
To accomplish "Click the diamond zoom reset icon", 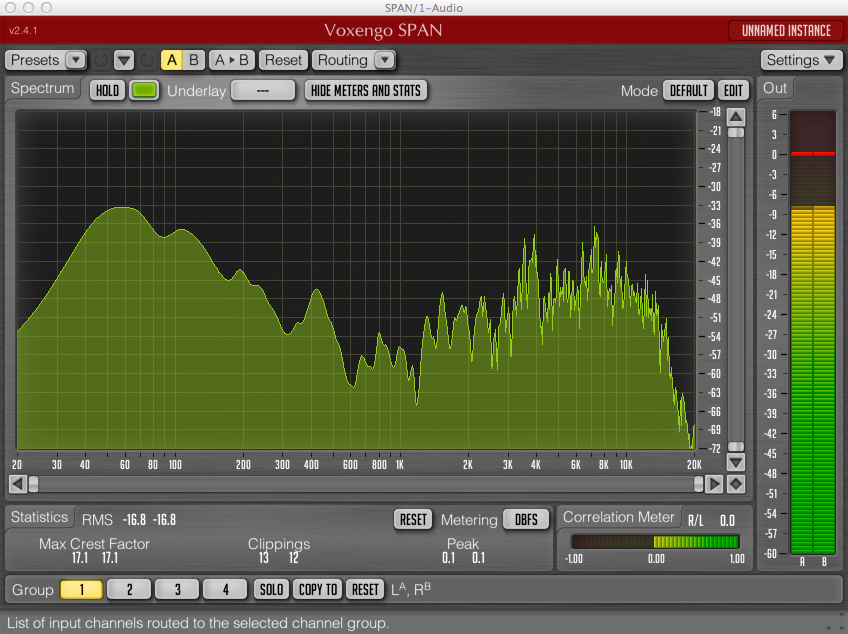I will pyautogui.click(x=736, y=484).
